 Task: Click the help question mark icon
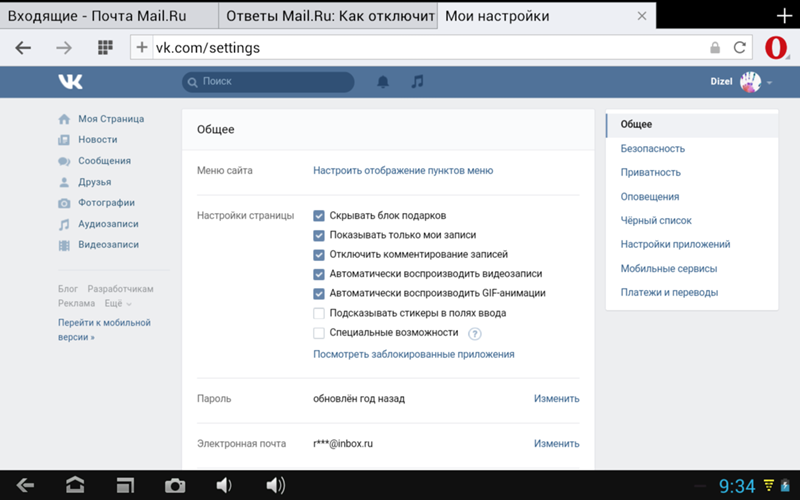475,333
